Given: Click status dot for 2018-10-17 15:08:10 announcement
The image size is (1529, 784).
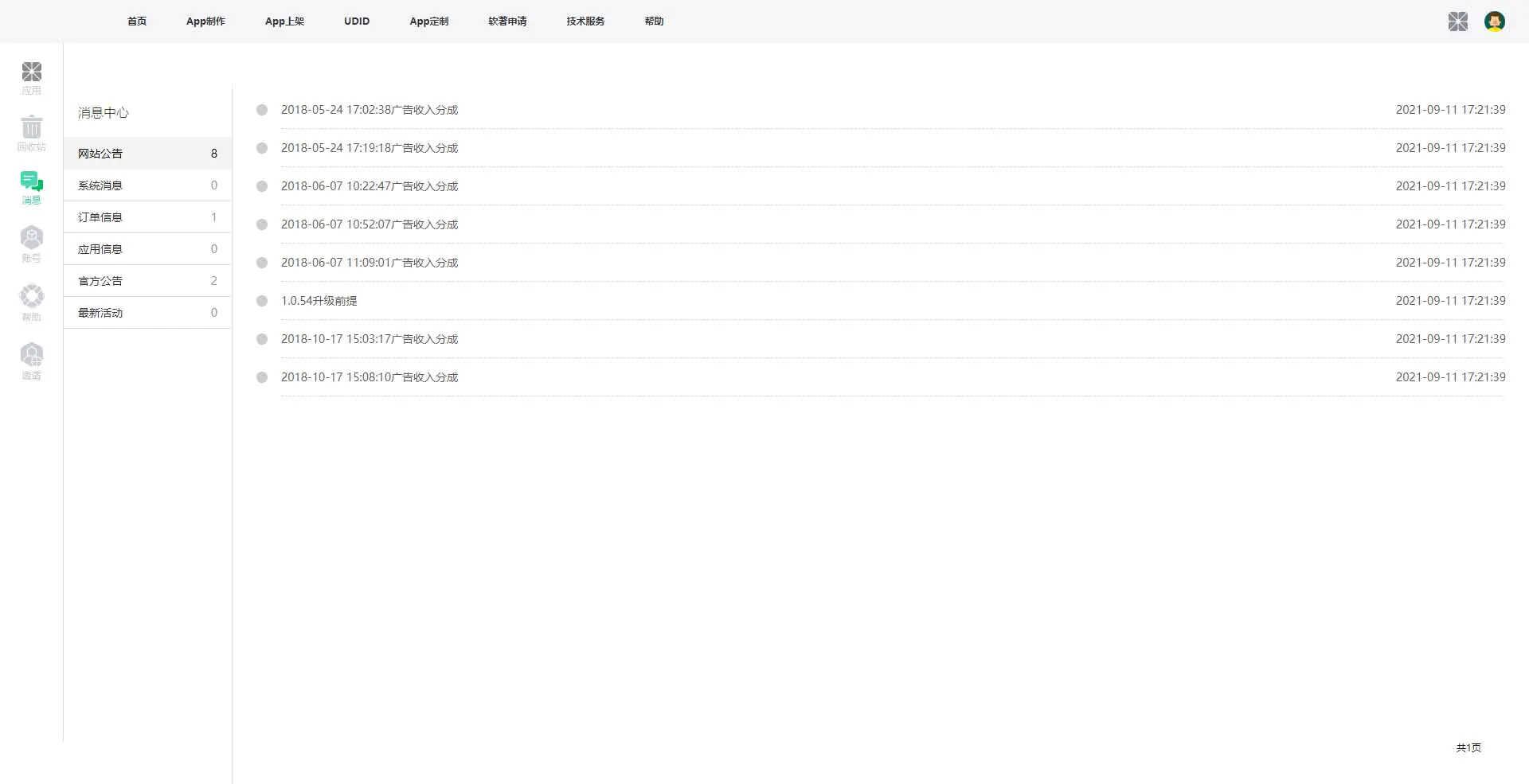Looking at the screenshot, I should (261, 377).
